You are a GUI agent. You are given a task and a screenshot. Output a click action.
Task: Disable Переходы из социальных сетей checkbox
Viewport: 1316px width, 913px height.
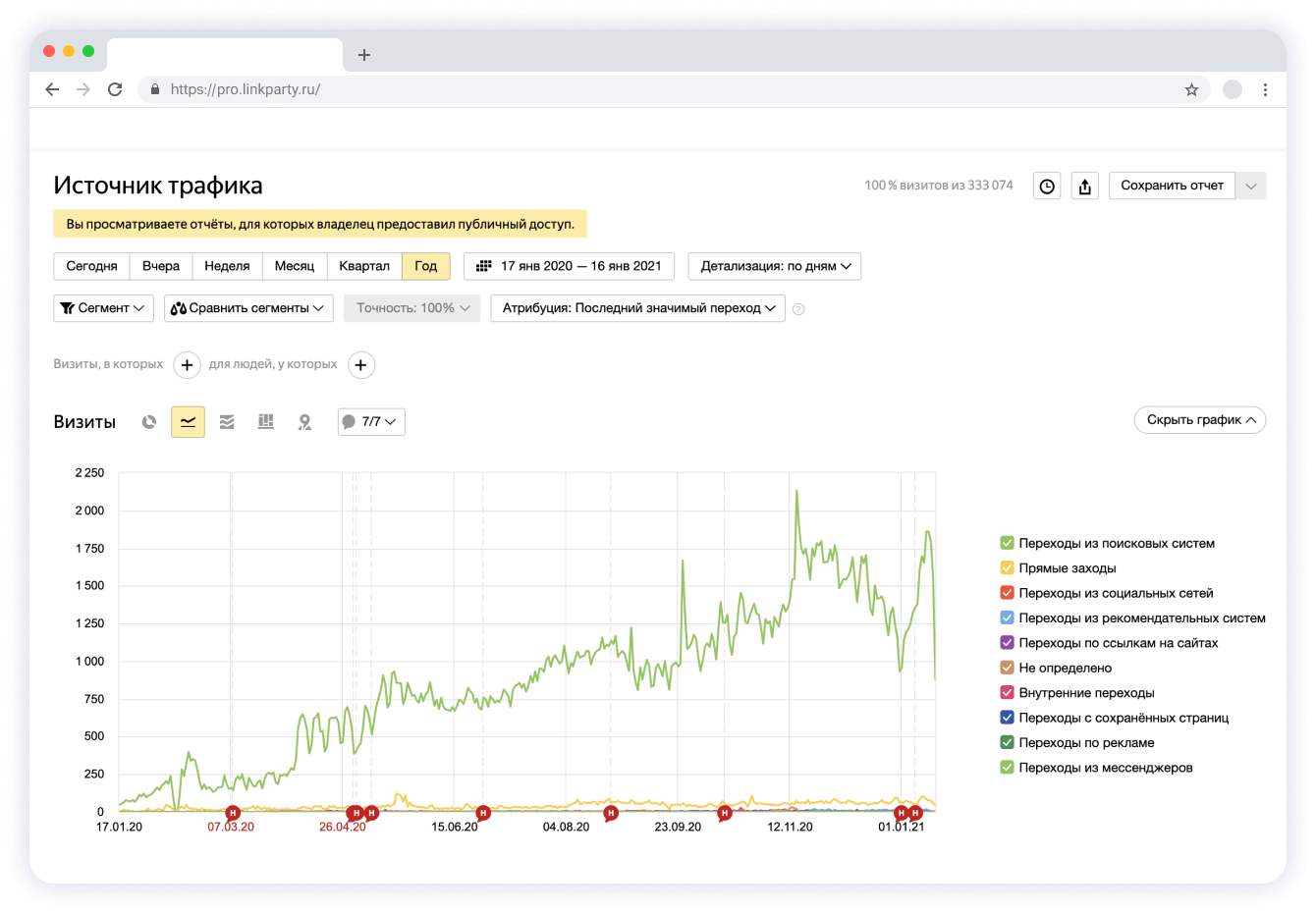(1007, 593)
